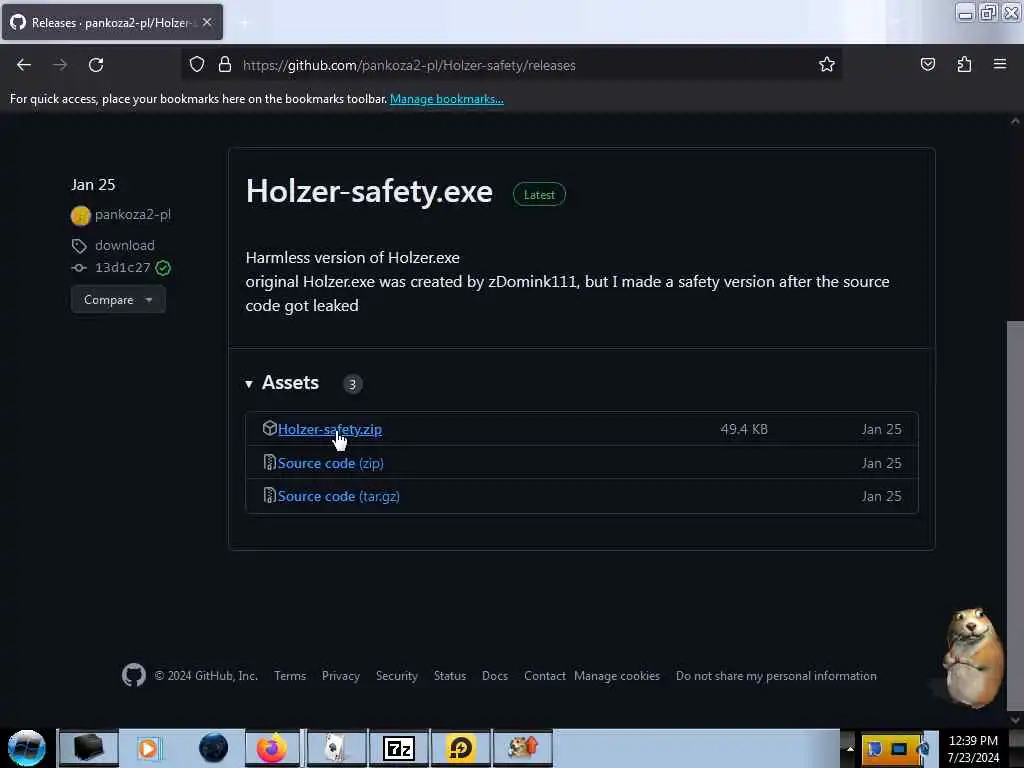Click the package icon beside Holzer-safety.zip

270,428
